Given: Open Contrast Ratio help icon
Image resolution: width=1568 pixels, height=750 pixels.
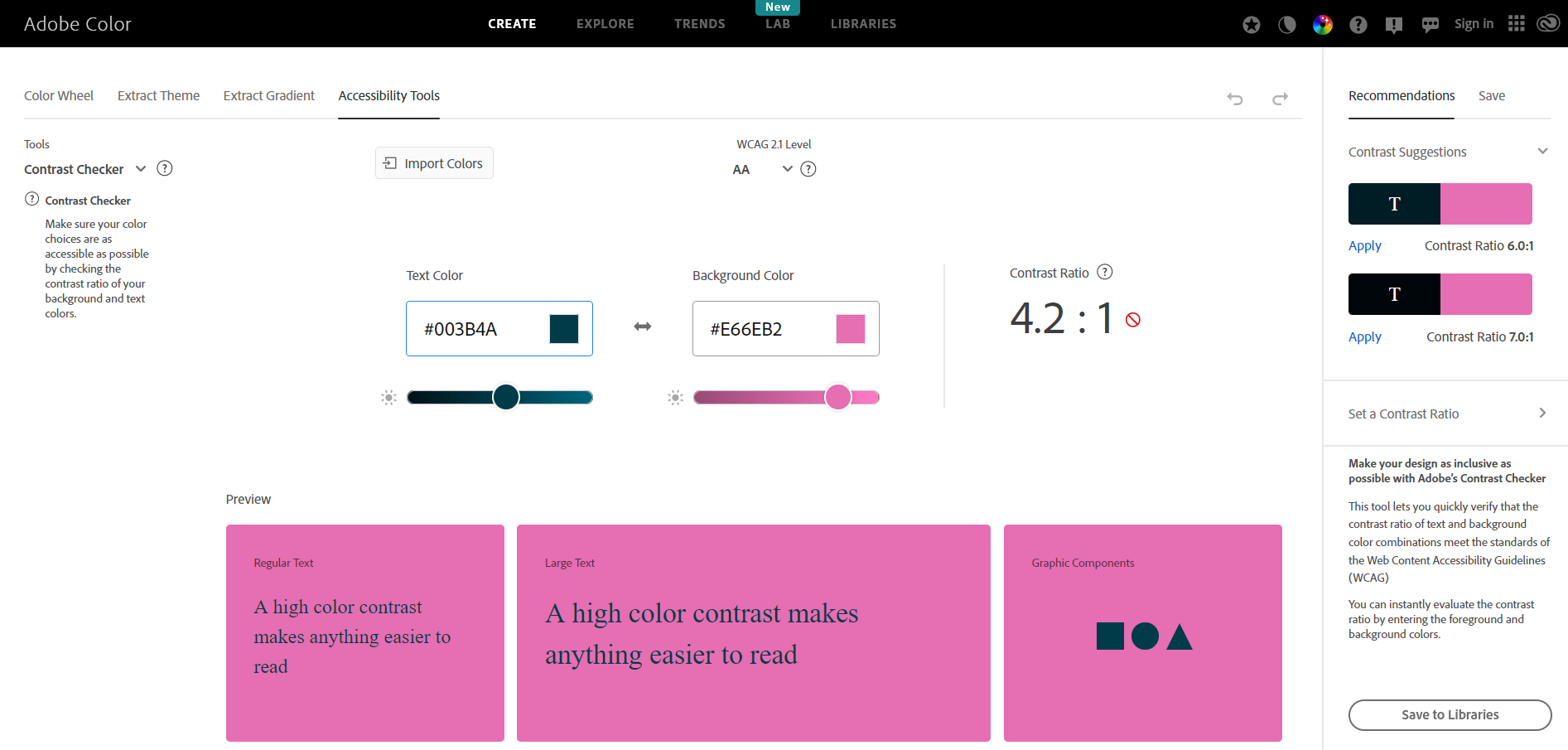Looking at the screenshot, I should (1104, 273).
